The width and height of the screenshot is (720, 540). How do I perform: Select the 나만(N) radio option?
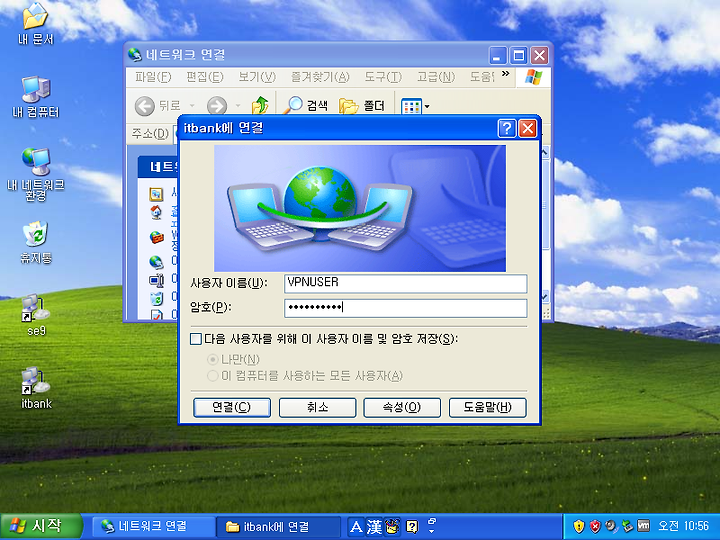click(213, 359)
